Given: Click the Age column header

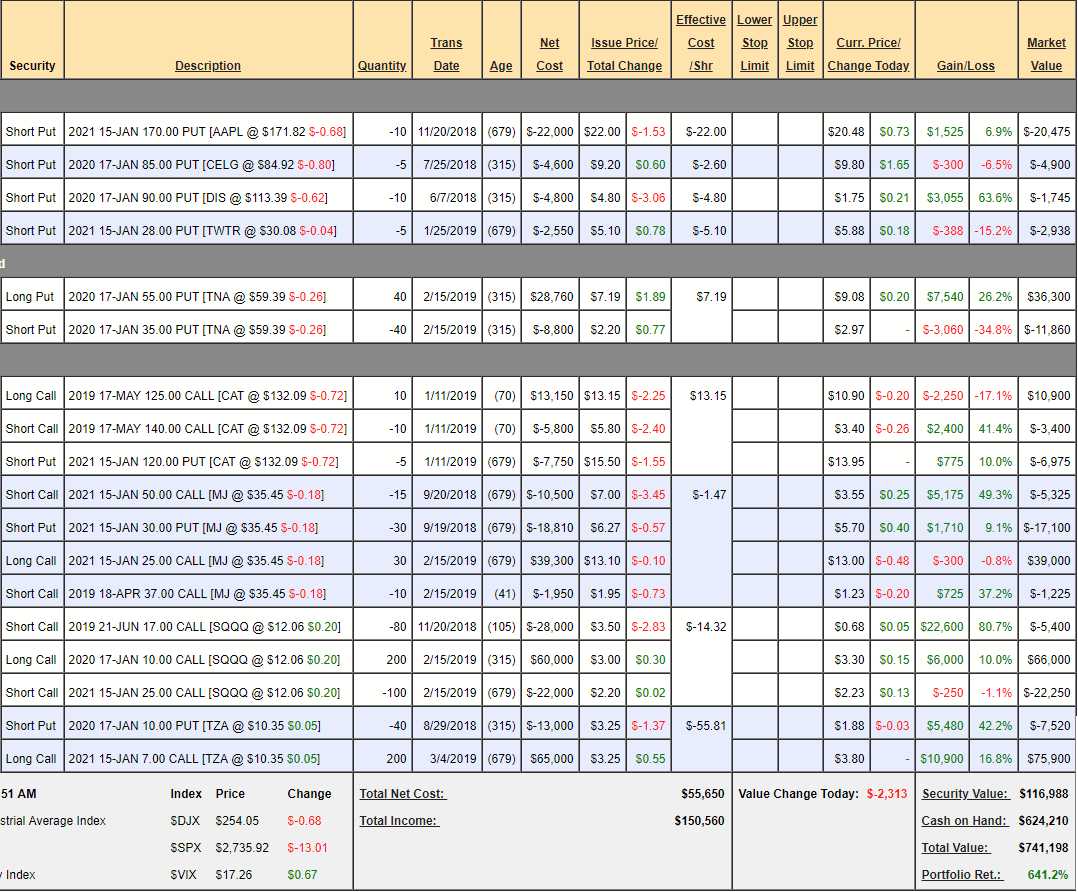Looking at the screenshot, I should click(x=501, y=66).
